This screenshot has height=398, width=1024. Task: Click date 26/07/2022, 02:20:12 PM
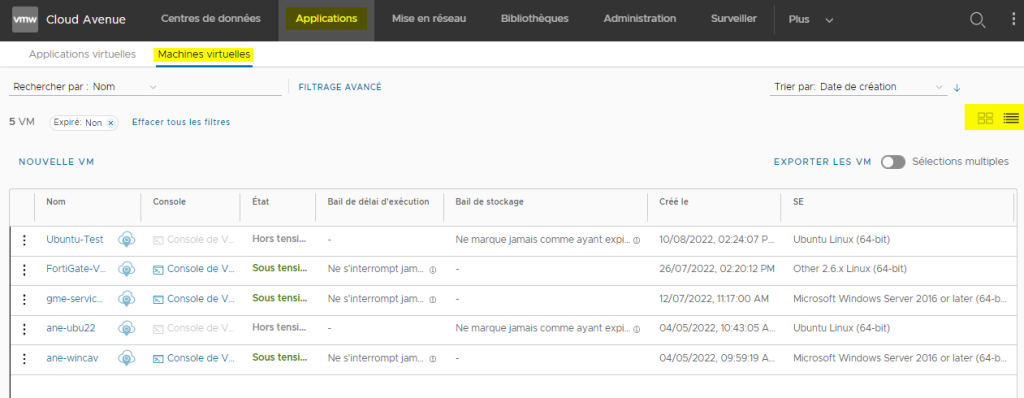point(717,269)
